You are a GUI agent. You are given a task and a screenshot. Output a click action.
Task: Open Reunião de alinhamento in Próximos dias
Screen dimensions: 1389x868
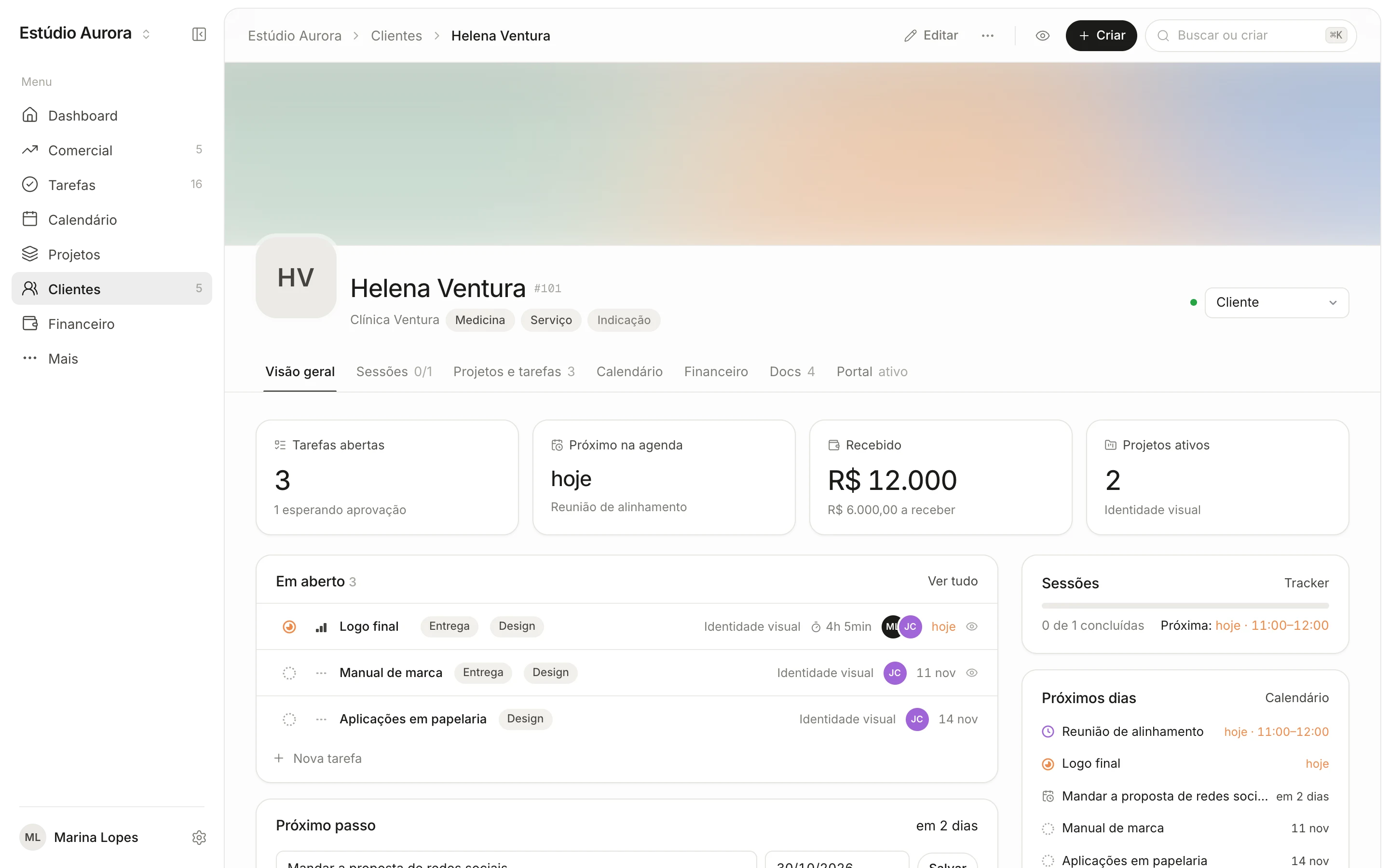coord(1185,732)
